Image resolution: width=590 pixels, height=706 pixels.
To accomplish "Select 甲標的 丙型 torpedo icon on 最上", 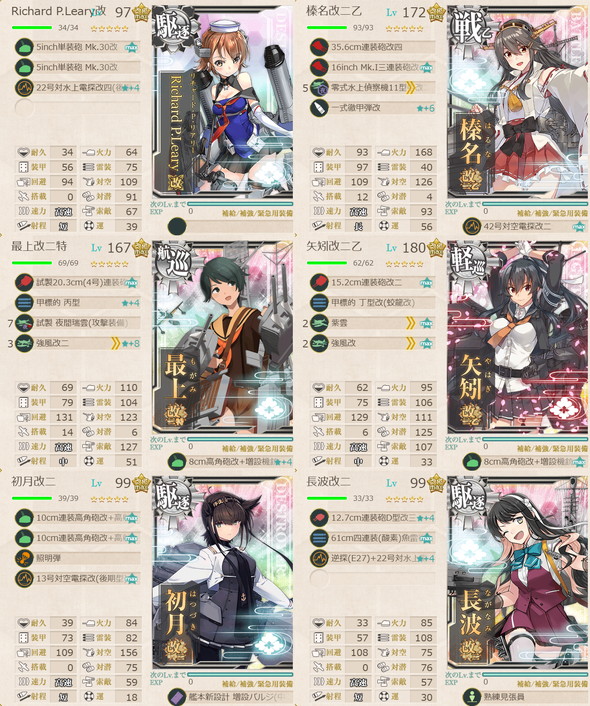I will tap(24, 303).
